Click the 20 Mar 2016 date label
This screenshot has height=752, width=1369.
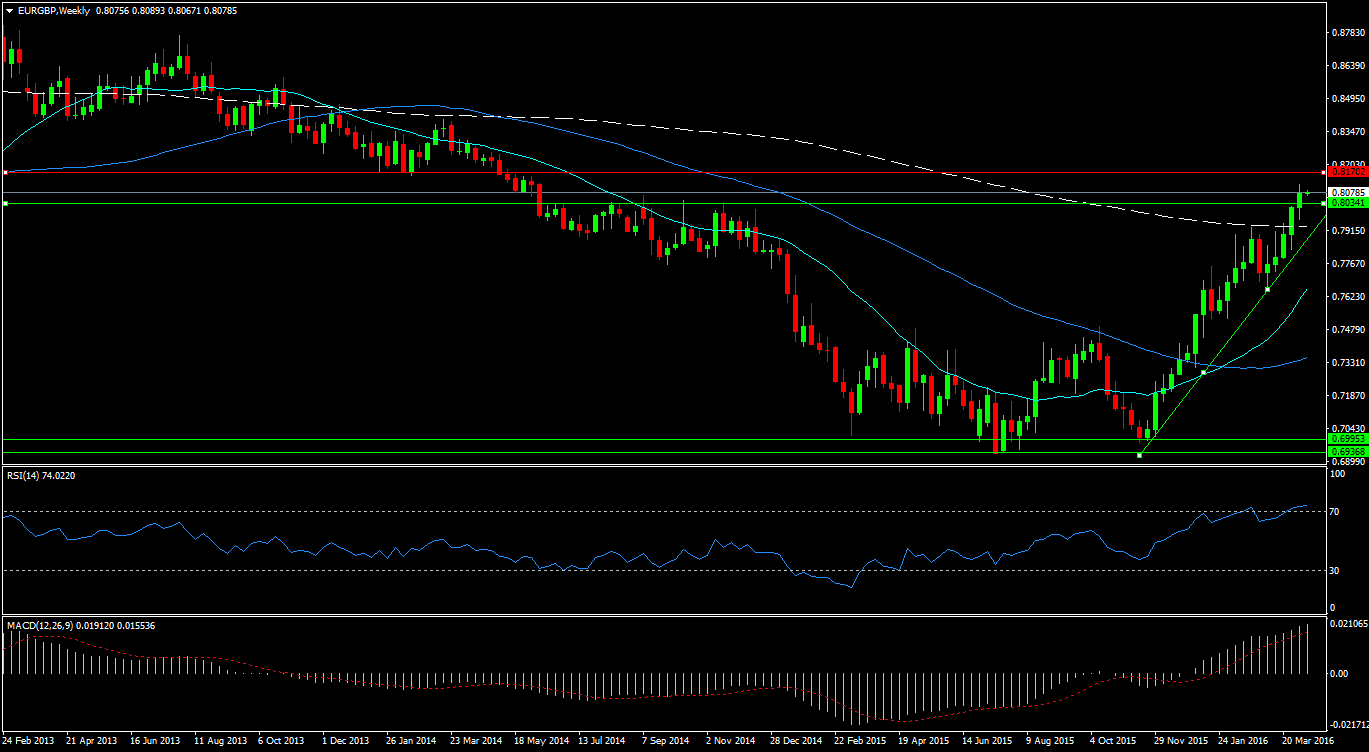pos(1306,741)
